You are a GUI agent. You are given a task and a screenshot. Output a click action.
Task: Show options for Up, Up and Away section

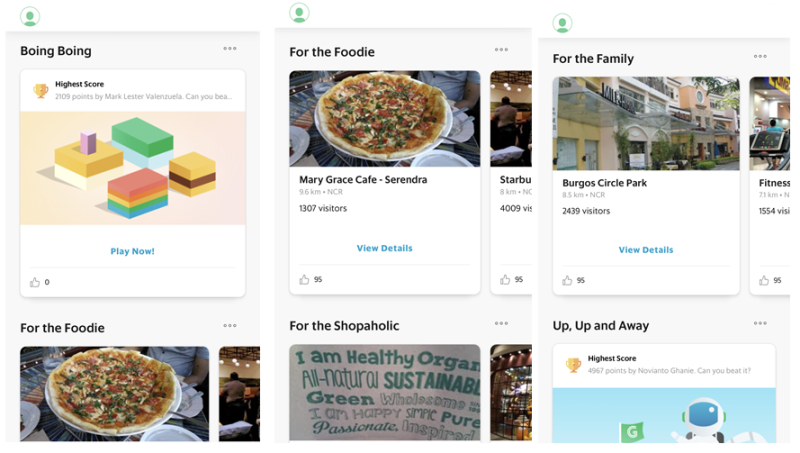[760, 324]
